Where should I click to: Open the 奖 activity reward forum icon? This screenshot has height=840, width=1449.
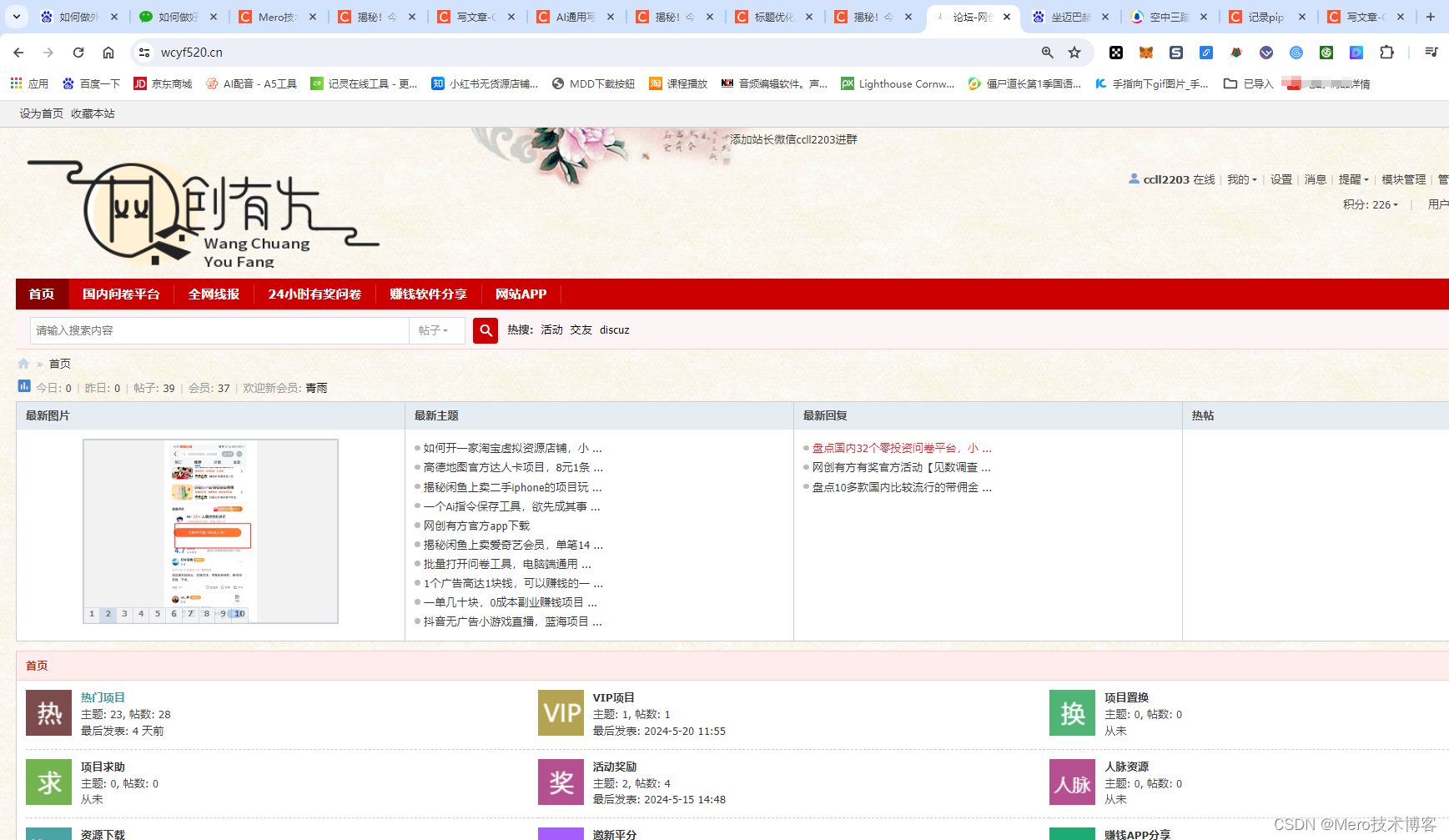[x=561, y=782]
